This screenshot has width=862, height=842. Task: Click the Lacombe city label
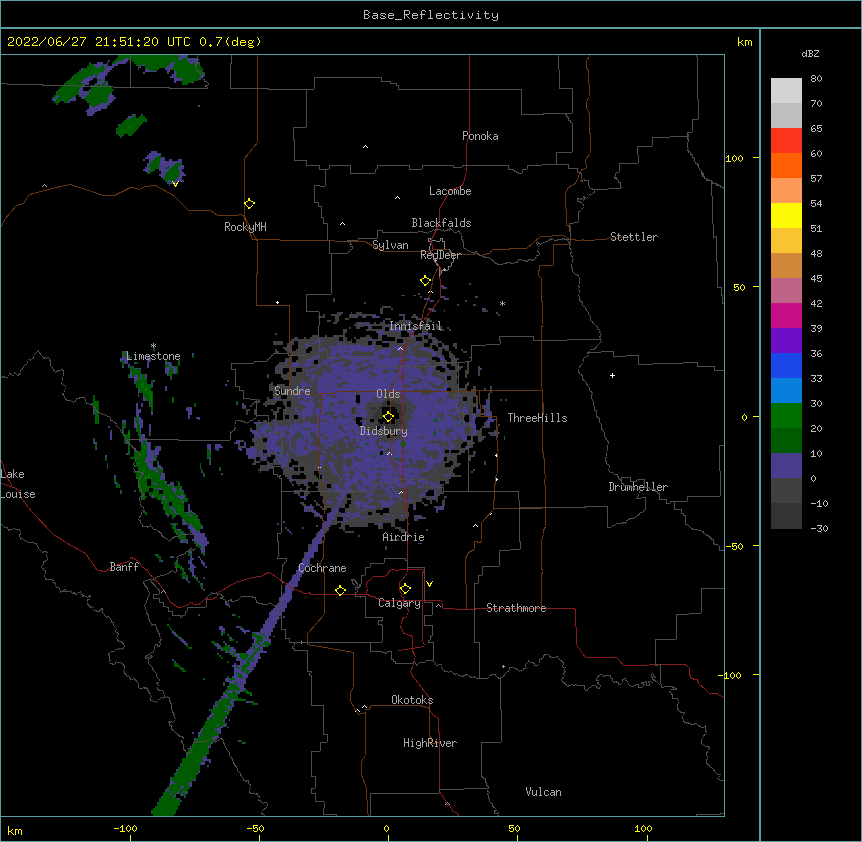(450, 191)
